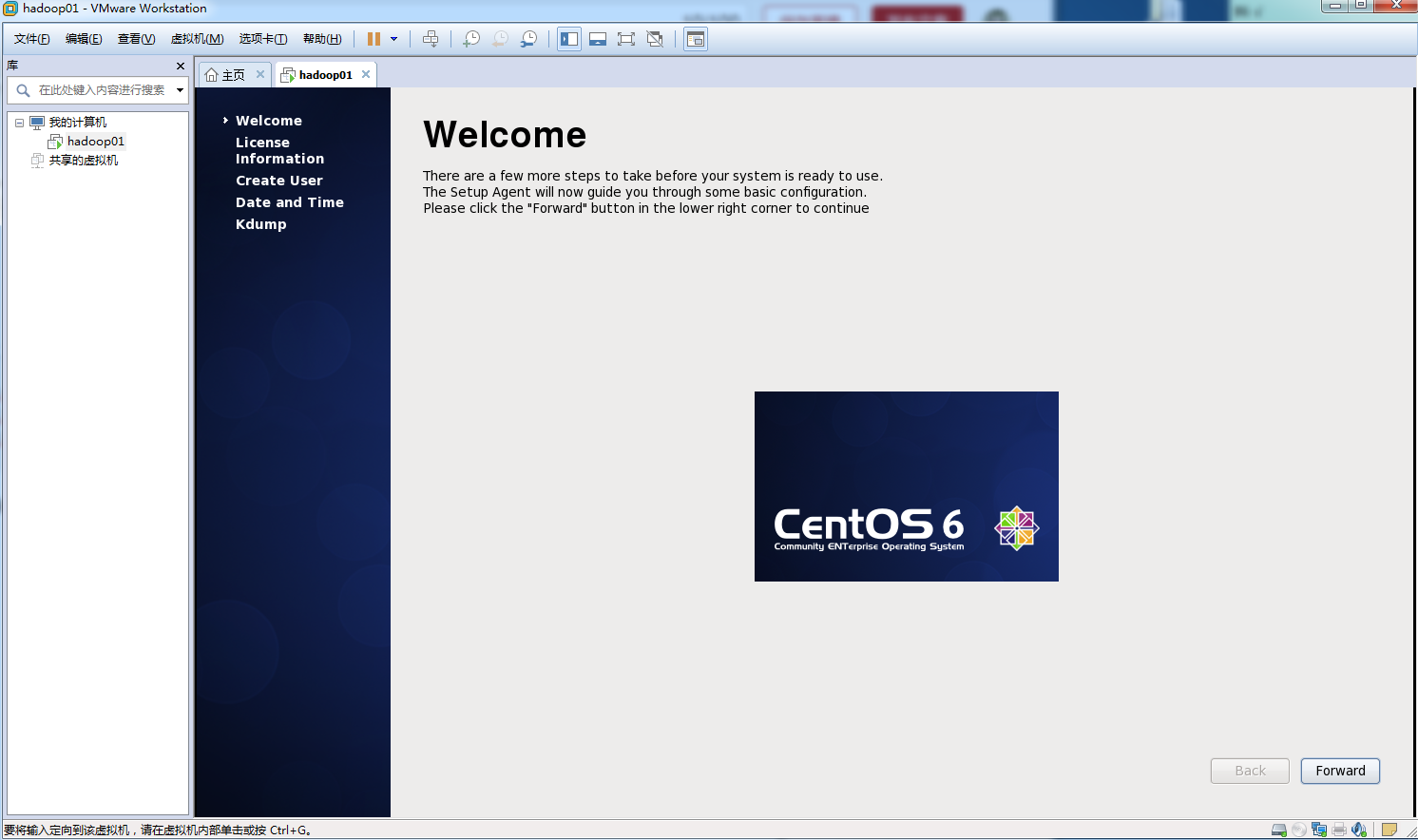Open the suspend dropdown arrow
The image size is (1418, 840).
coord(392,38)
